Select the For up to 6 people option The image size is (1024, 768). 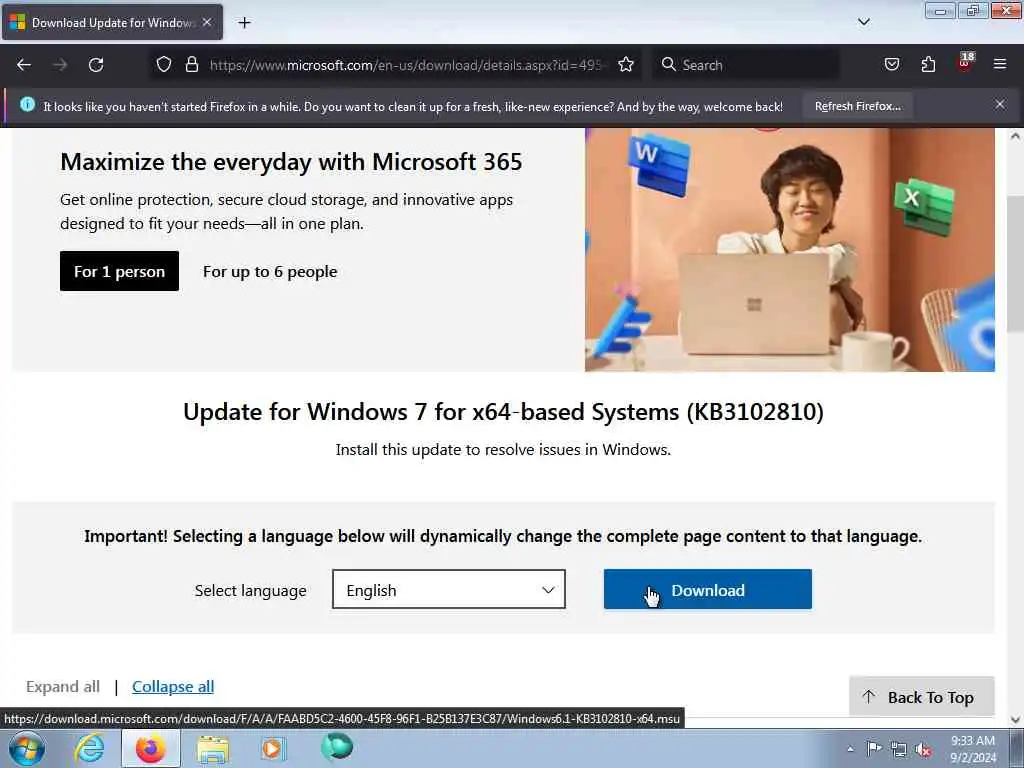(270, 272)
